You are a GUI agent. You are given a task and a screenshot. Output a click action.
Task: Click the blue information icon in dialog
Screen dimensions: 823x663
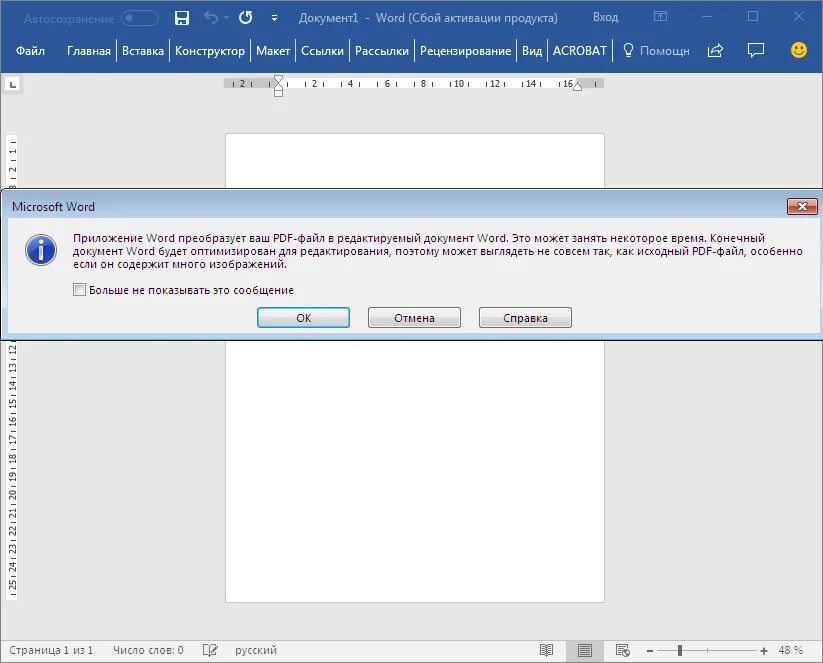[x=41, y=250]
